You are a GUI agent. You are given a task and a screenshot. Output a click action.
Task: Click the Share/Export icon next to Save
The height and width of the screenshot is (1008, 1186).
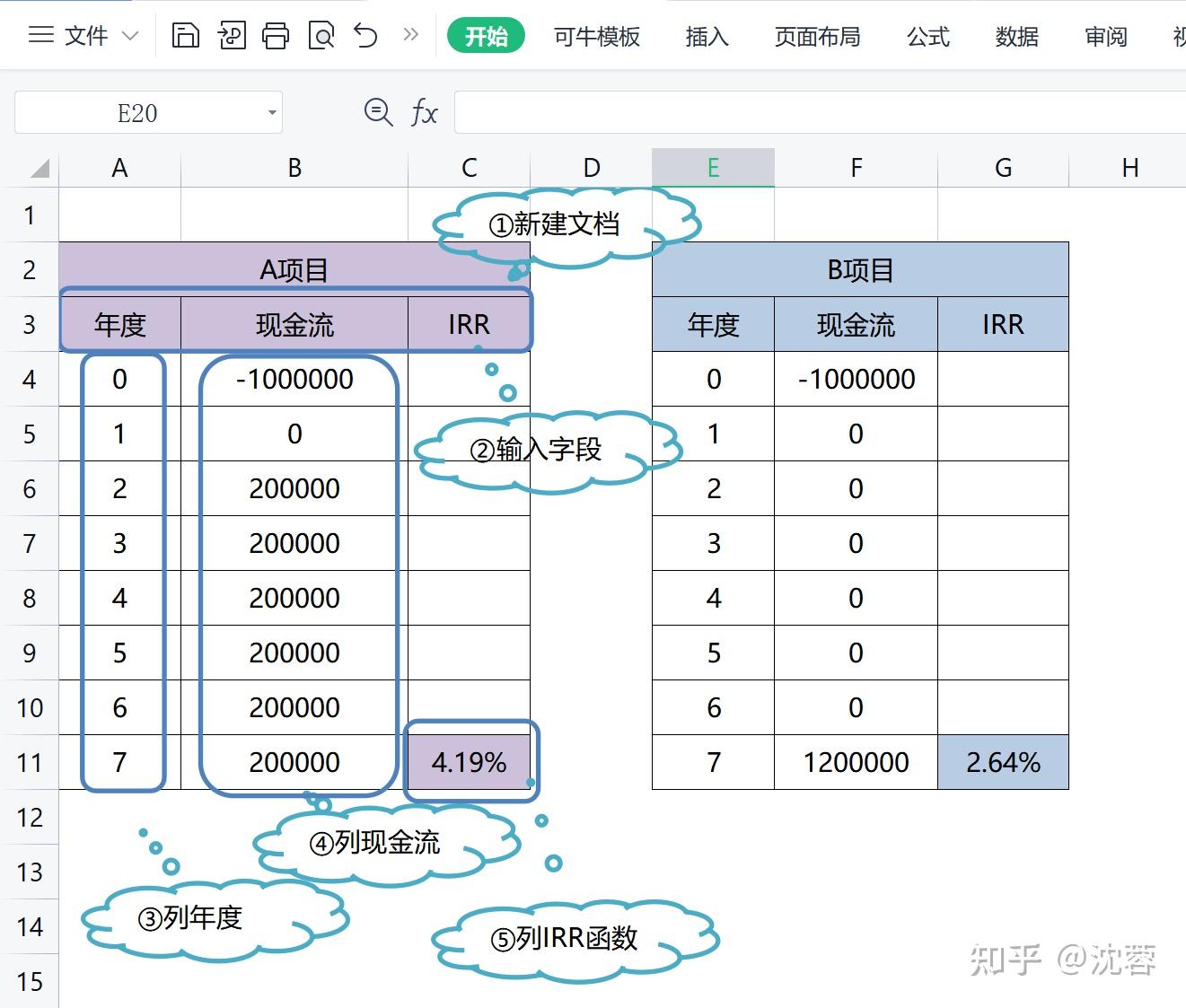pyautogui.click(x=232, y=35)
